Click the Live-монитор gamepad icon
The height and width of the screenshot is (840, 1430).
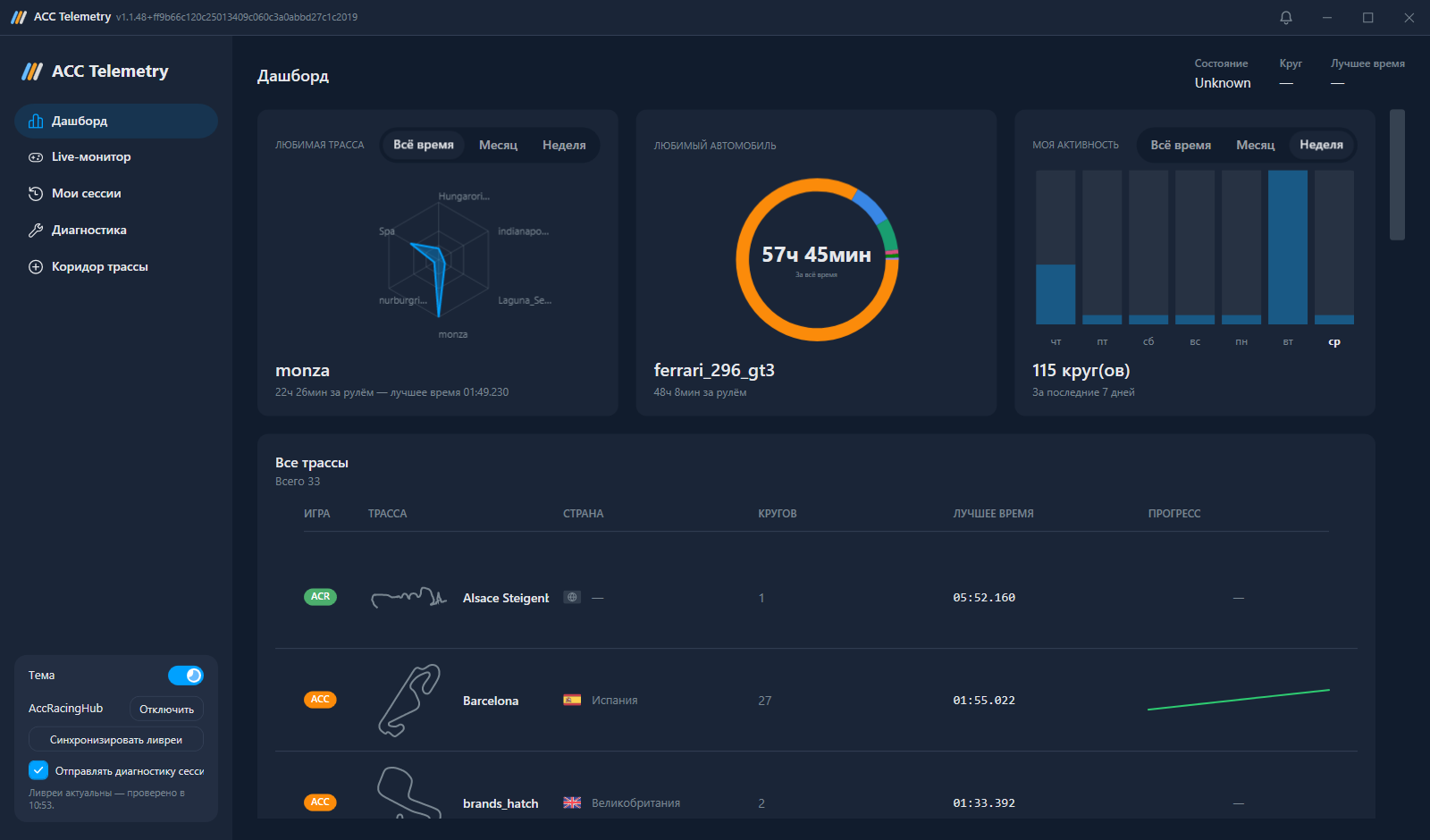(36, 157)
